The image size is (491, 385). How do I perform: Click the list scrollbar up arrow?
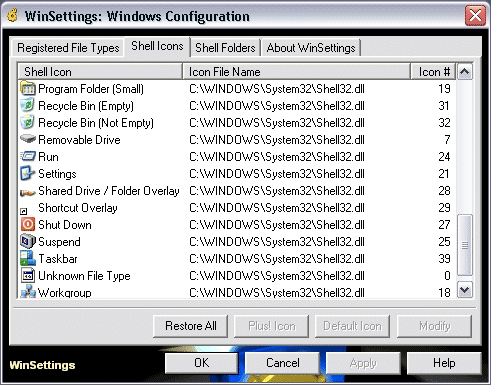pyautogui.click(x=465, y=72)
